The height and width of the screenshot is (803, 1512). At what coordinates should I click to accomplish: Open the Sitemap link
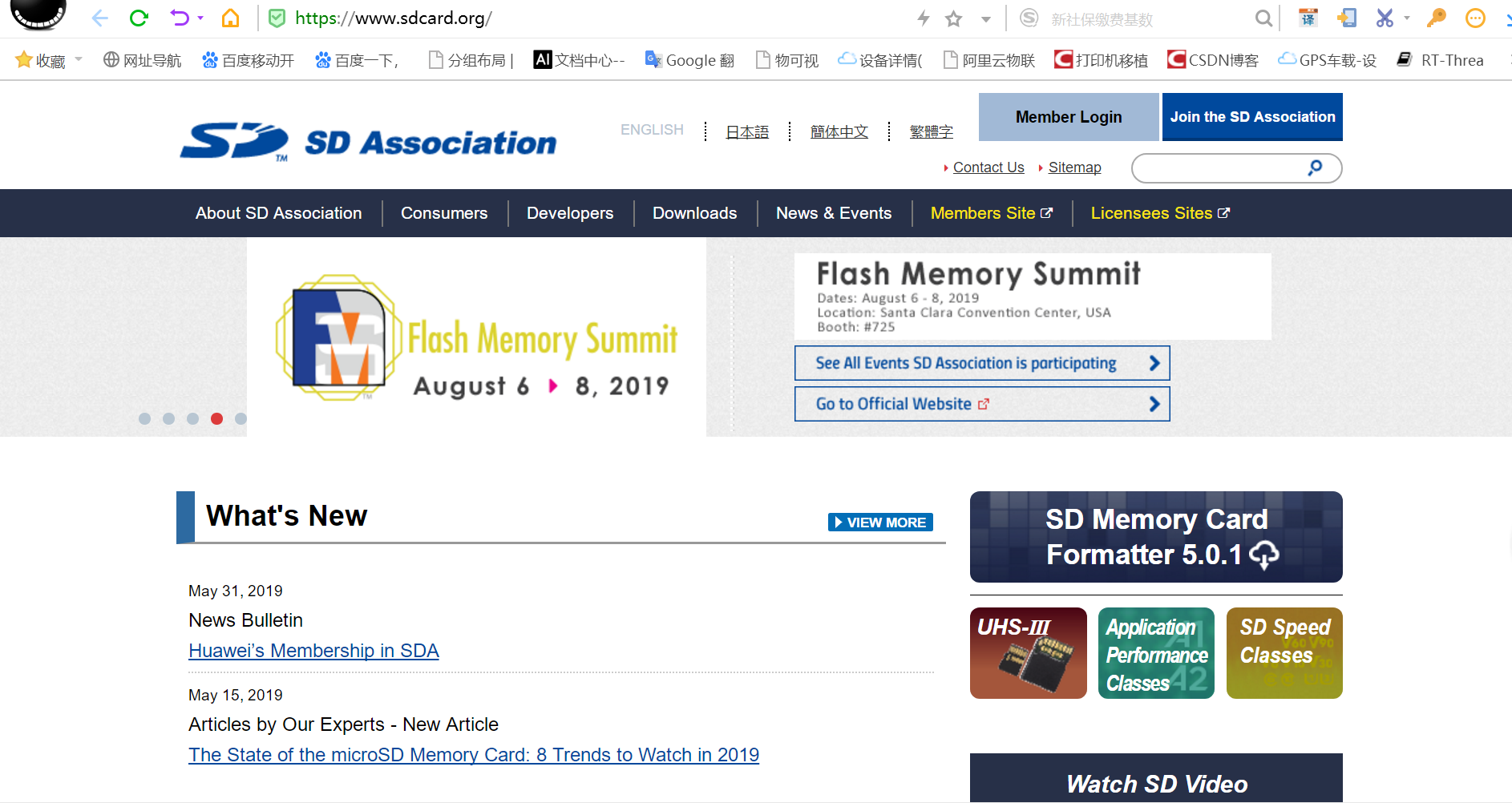pos(1075,167)
